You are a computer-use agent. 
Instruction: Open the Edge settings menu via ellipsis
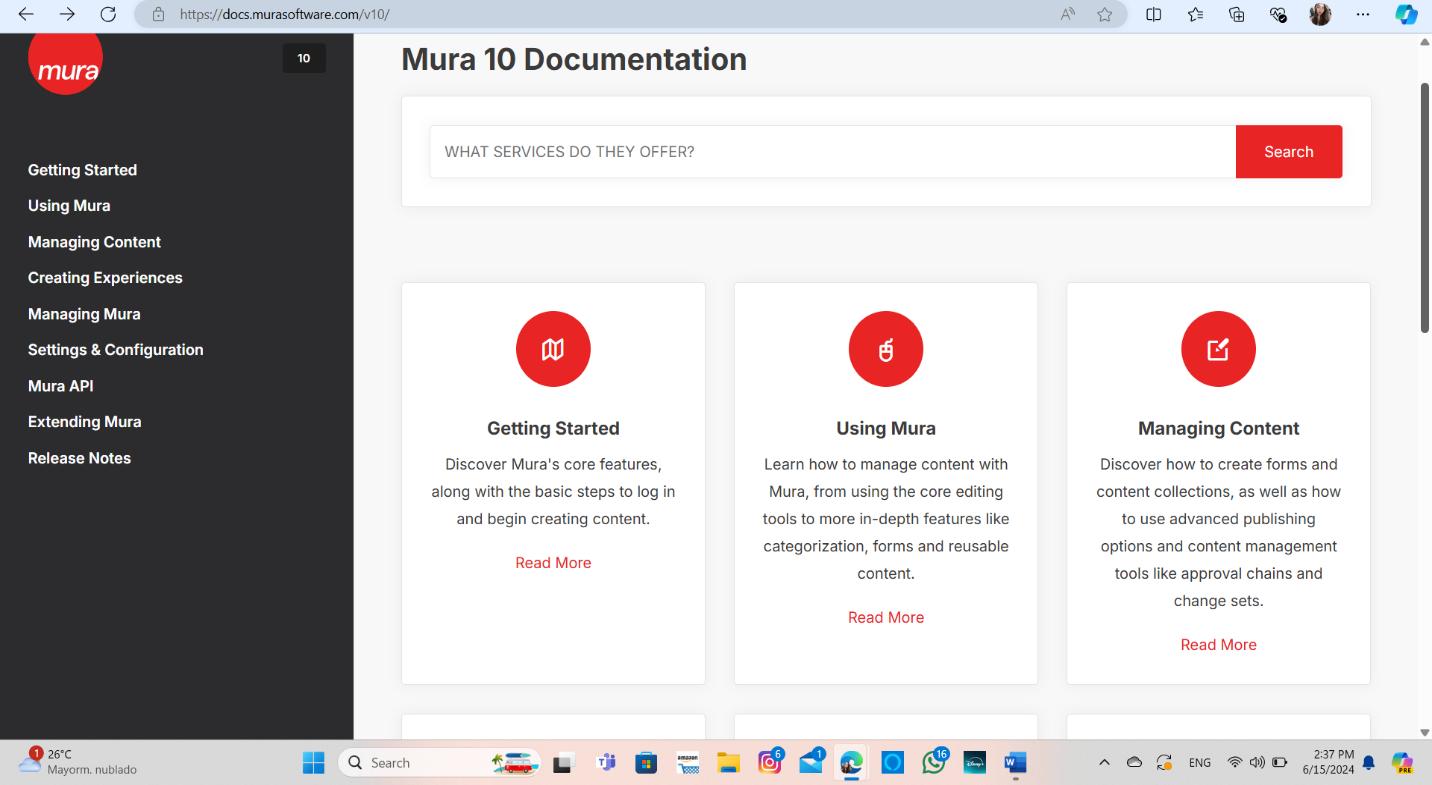pos(1361,14)
